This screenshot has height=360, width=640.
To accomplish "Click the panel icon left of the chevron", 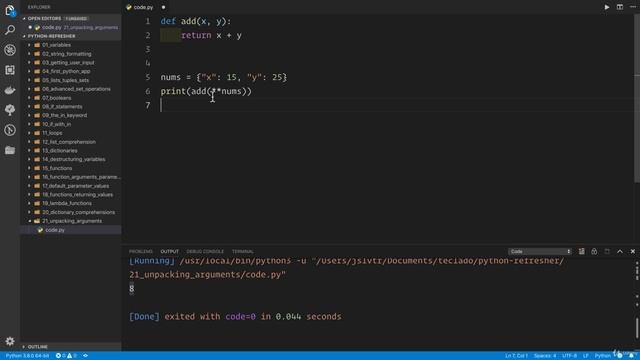I will (x=607, y=251).
